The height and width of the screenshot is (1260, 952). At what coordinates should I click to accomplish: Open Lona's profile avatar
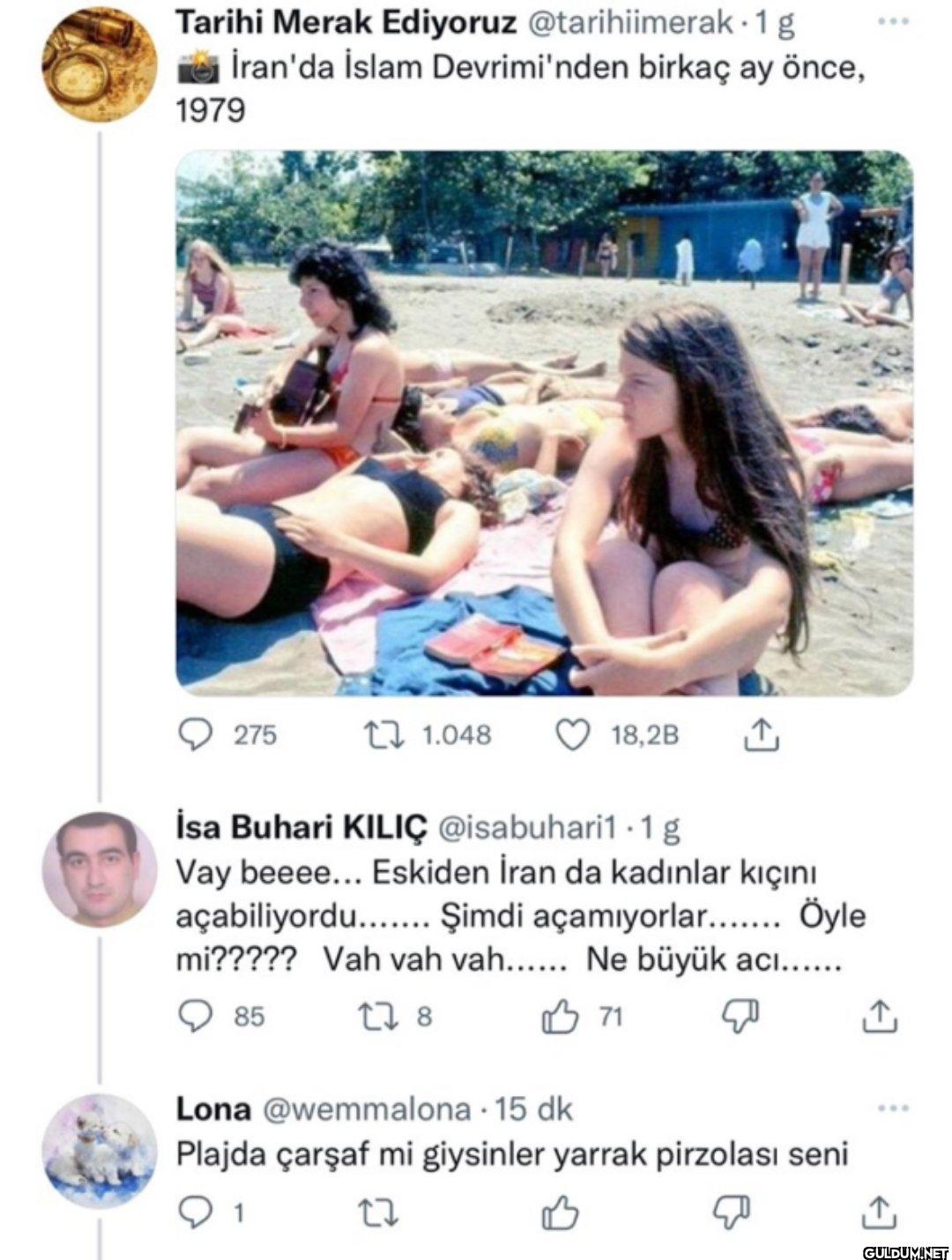(100, 1150)
